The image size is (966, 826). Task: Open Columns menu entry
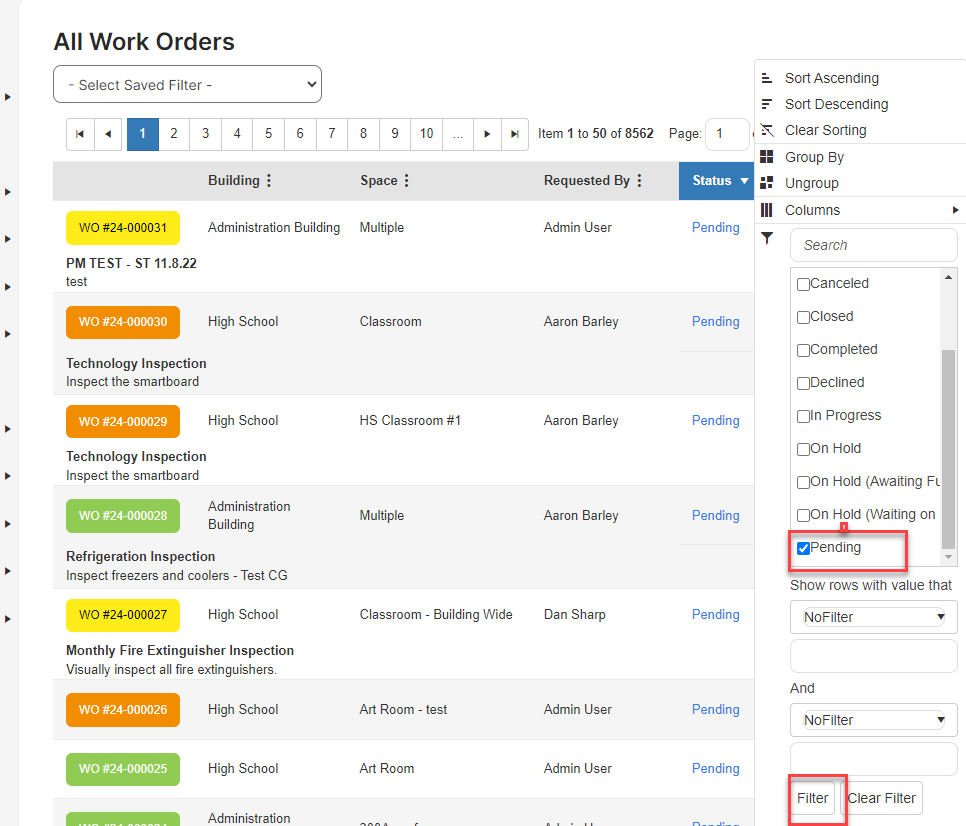pyautogui.click(x=812, y=210)
